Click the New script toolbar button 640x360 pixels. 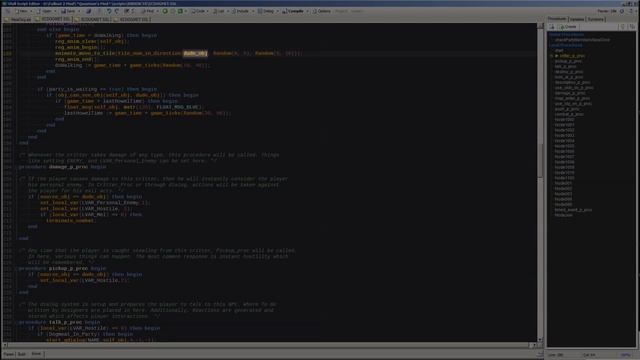[21, 11]
